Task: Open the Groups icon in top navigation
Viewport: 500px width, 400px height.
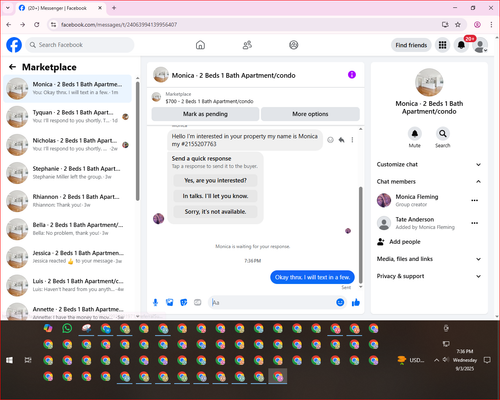Action: (294, 45)
